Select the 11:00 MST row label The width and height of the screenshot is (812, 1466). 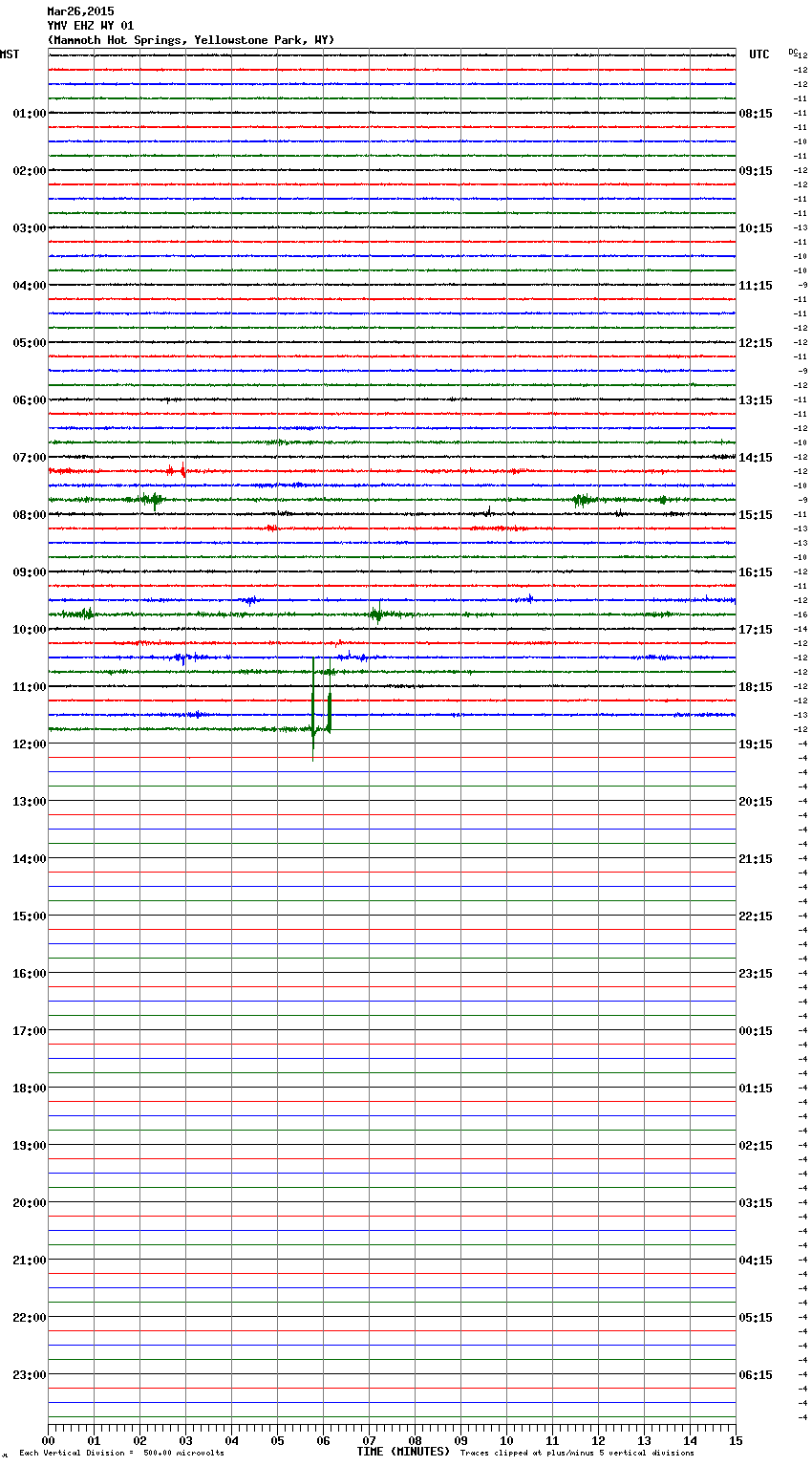(30, 687)
